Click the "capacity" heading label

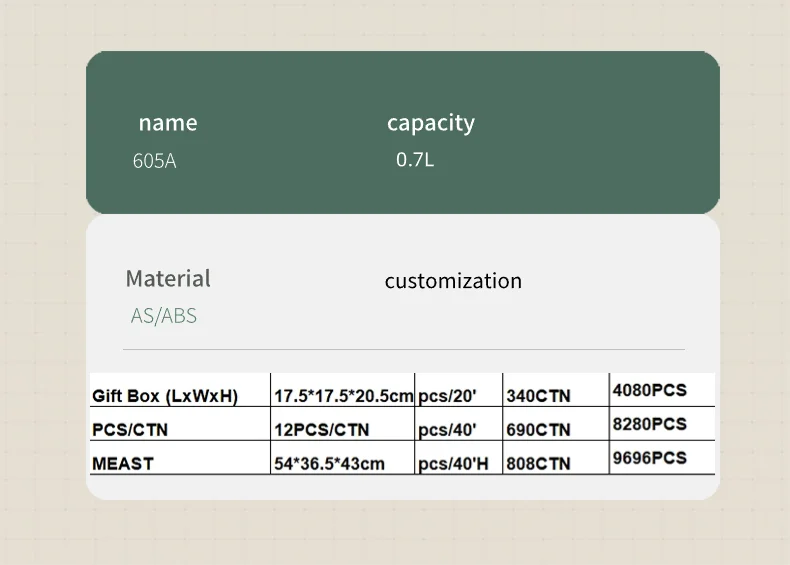430,123
